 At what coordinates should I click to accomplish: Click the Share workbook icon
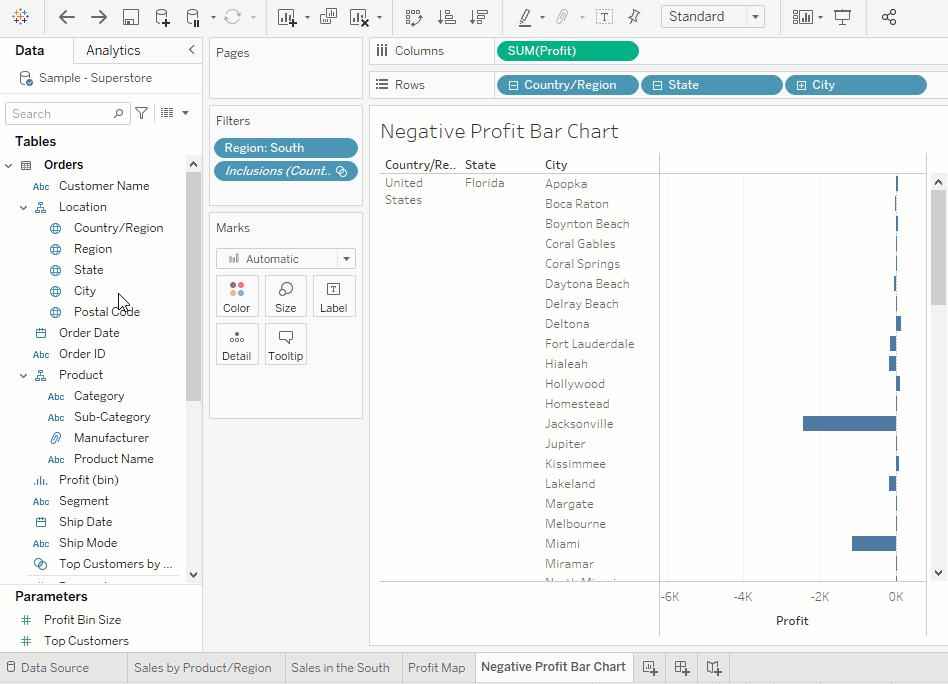click(x=889, y=17)
